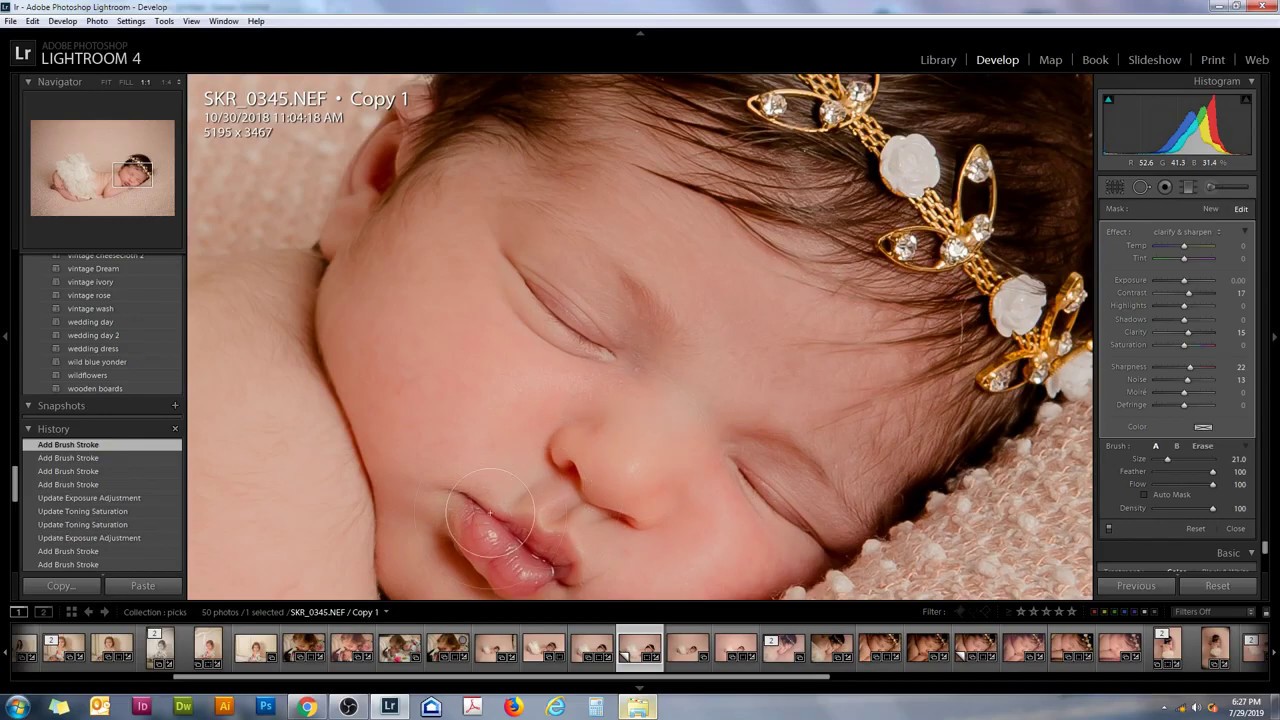Click the Reset button below Basic panel
The image size is (1280, 720).
coord(1217,586)
